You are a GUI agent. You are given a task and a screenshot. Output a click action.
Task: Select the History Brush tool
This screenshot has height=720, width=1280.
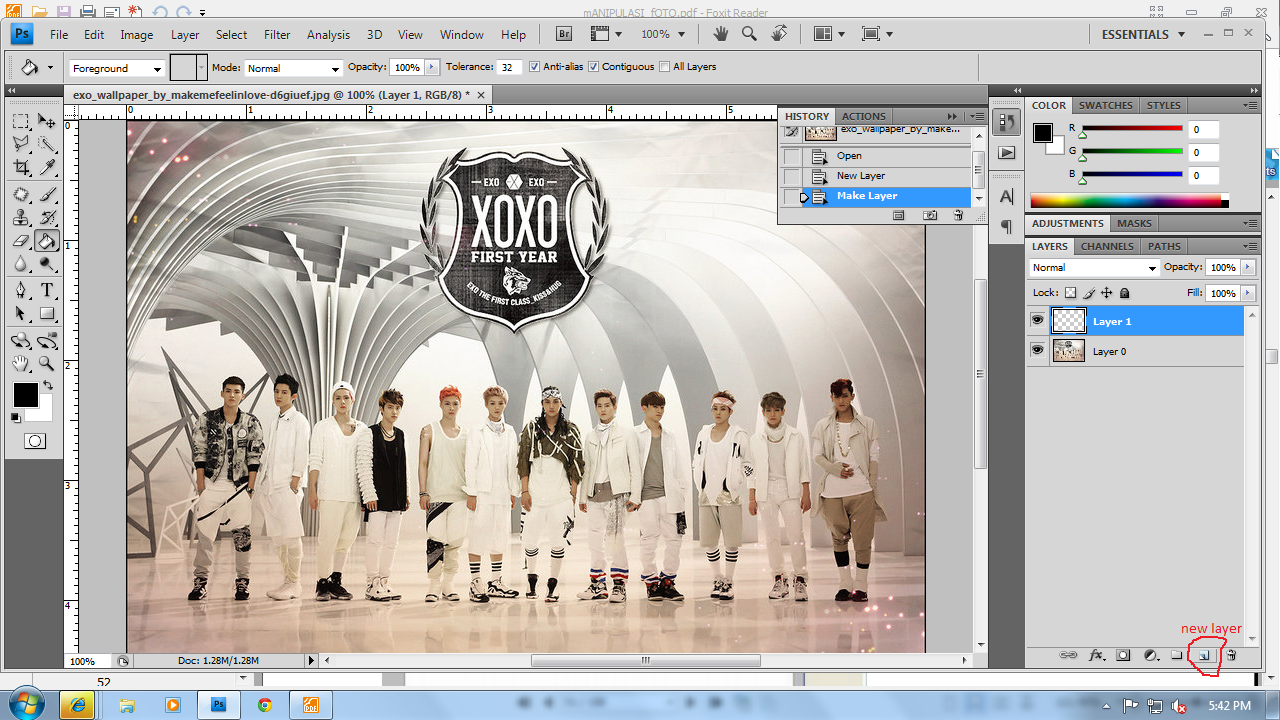[x=47, y=217]
